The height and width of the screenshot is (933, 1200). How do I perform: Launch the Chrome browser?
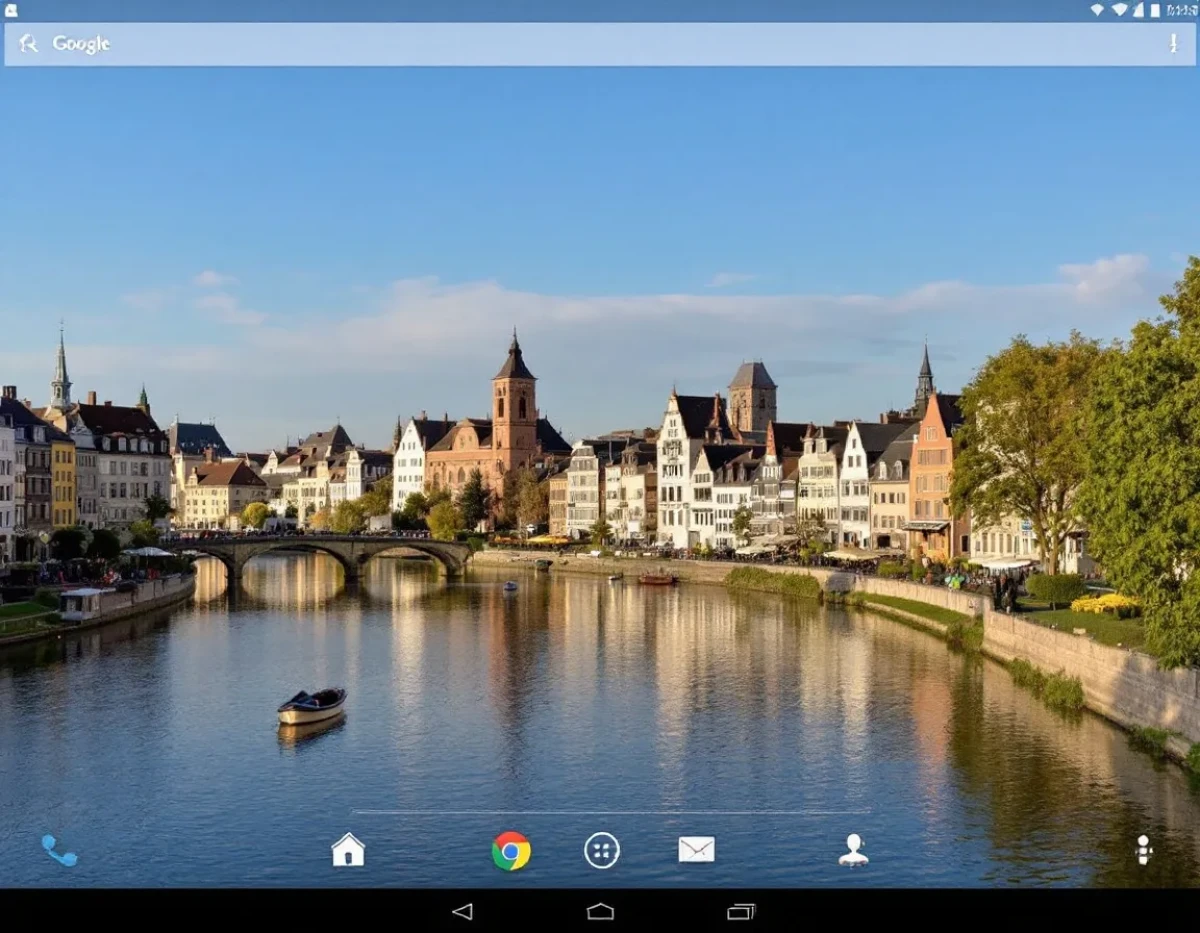click(511, 851)
